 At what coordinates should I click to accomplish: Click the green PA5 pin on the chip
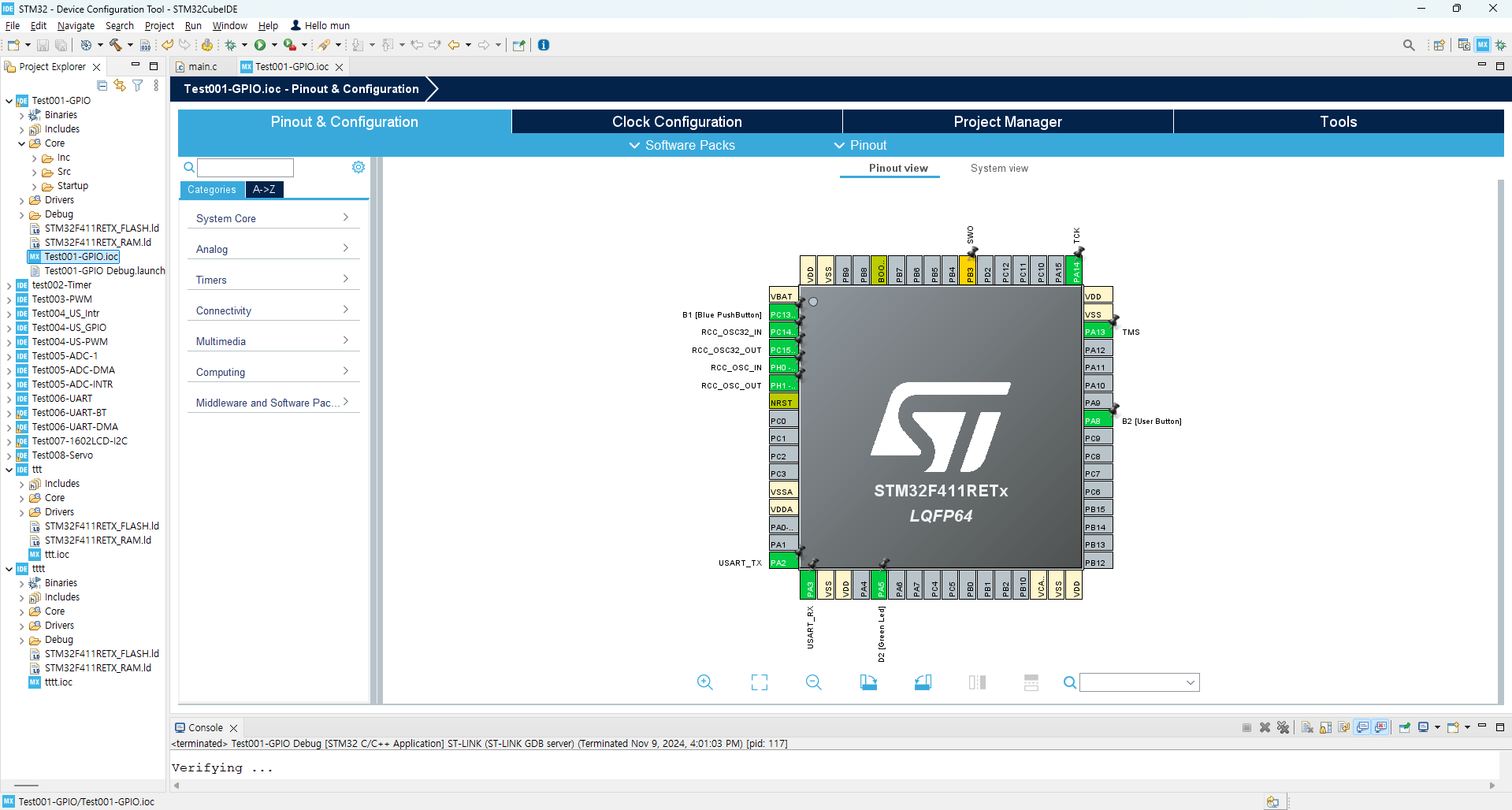click(x=879, y=585)
